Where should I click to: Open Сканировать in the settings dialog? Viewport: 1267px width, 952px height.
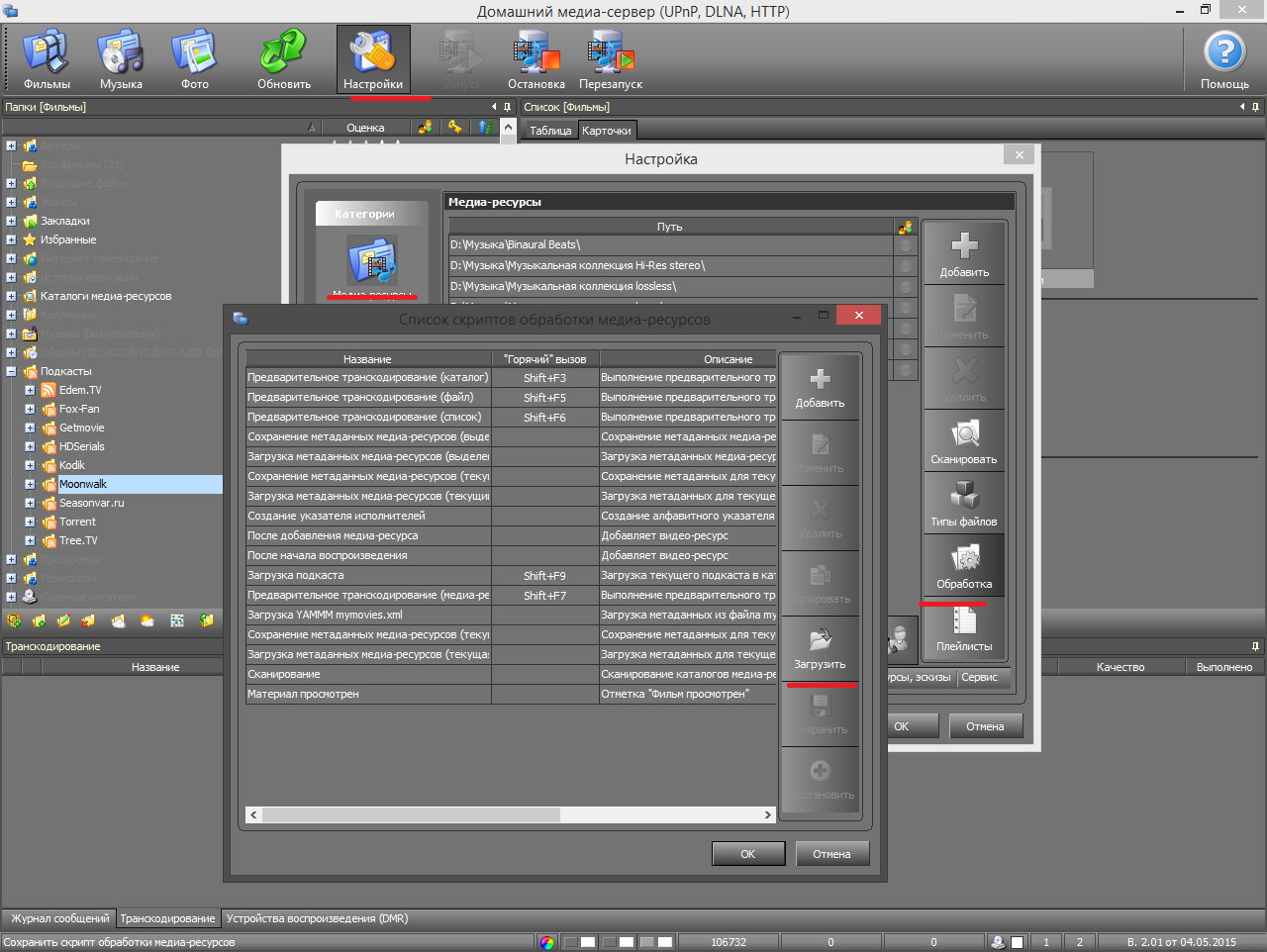click(963, 441)
